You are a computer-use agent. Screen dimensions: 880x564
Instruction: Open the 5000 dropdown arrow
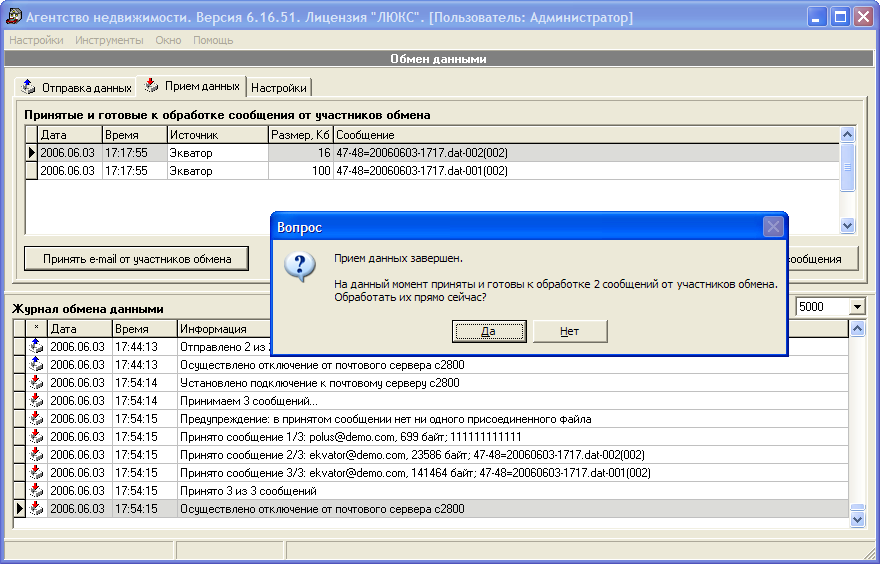(857, 306)
